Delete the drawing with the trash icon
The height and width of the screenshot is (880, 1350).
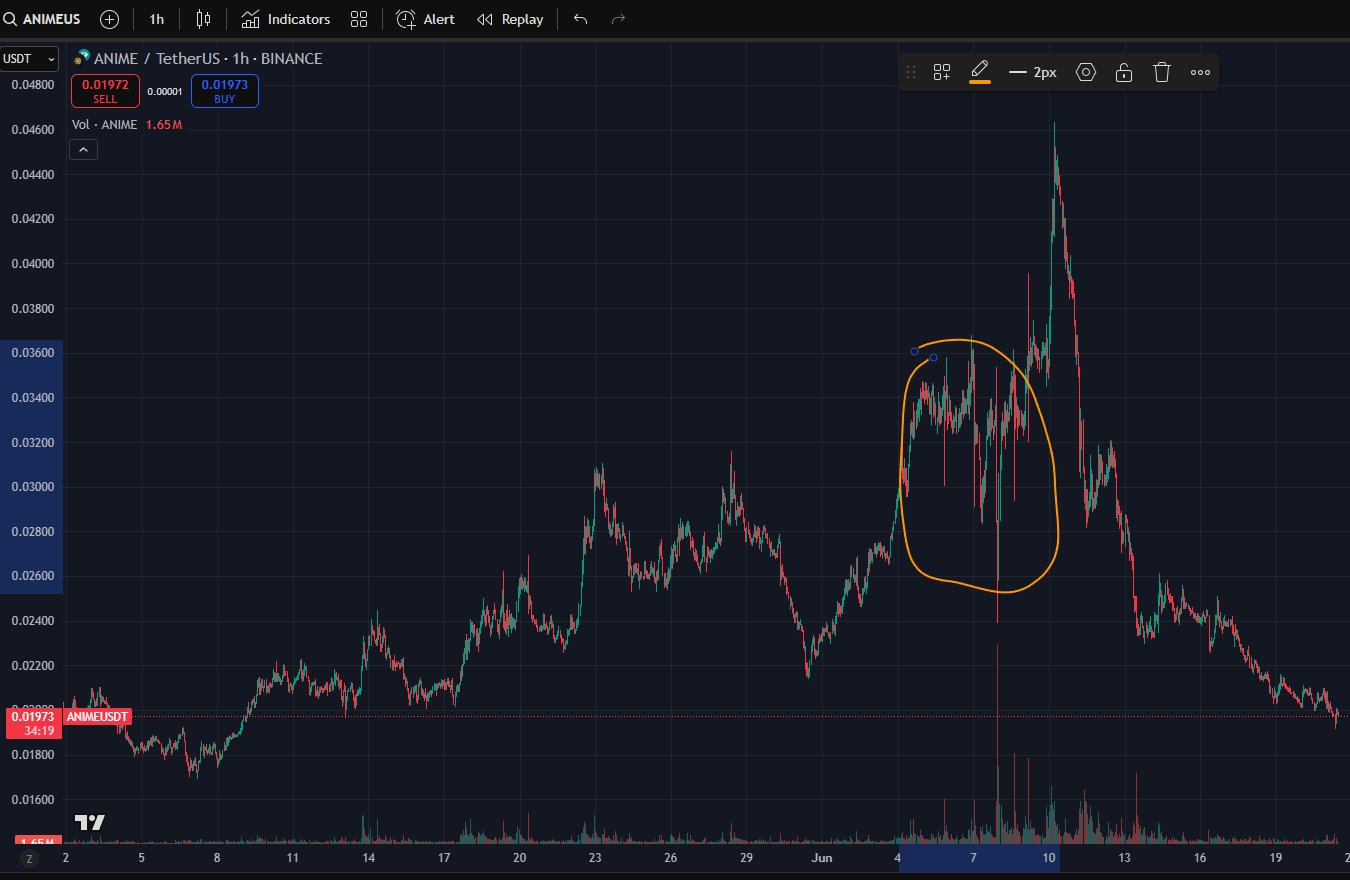coord(1161,72)
